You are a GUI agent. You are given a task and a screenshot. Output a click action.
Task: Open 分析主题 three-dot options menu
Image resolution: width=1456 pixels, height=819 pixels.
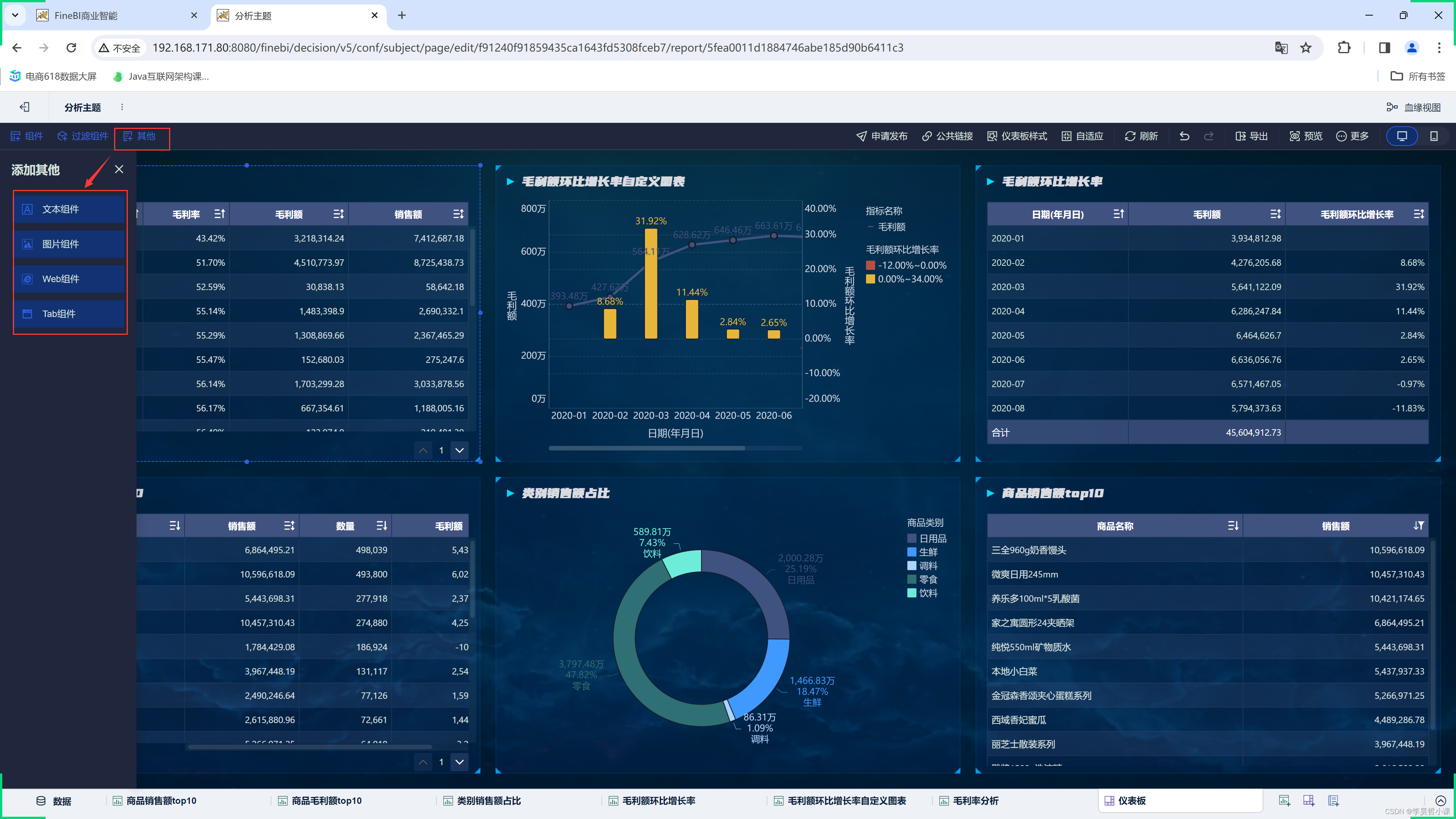pos(122,107)
